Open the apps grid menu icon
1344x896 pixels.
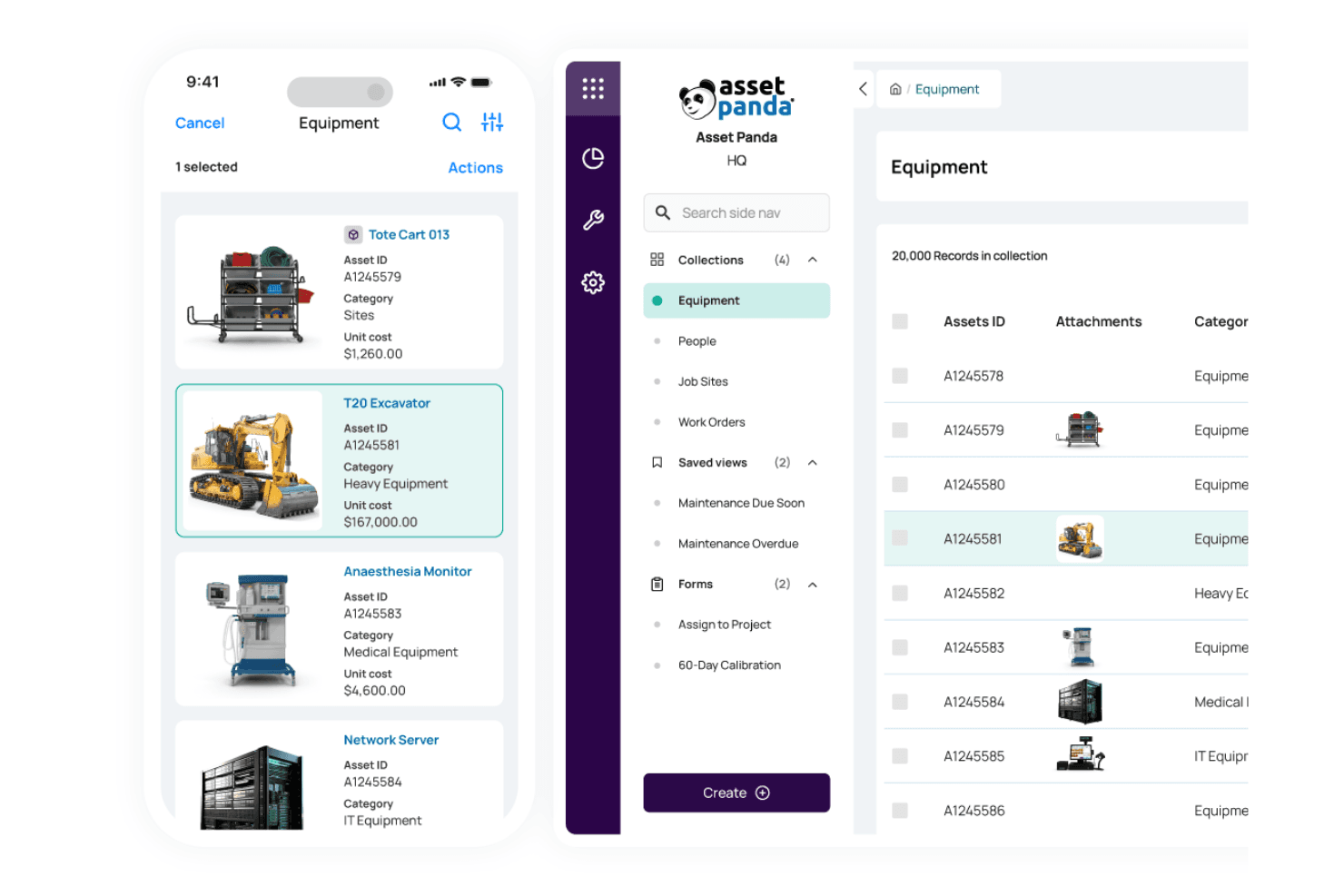coord(593,88)
